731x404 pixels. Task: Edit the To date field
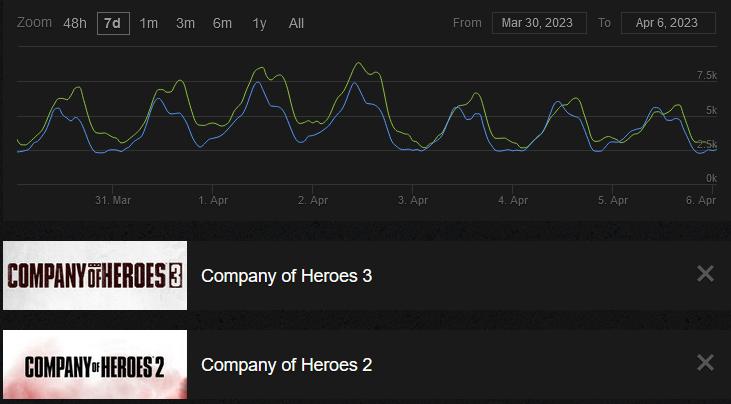(668, 23)
